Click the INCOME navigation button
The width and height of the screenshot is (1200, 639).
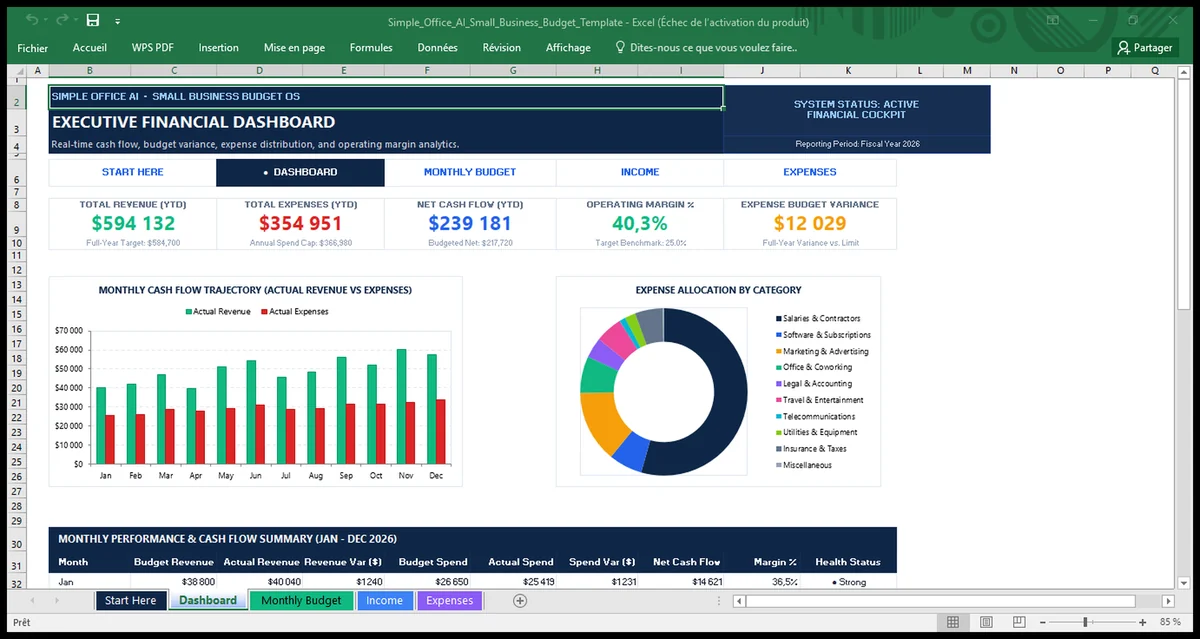640,172
